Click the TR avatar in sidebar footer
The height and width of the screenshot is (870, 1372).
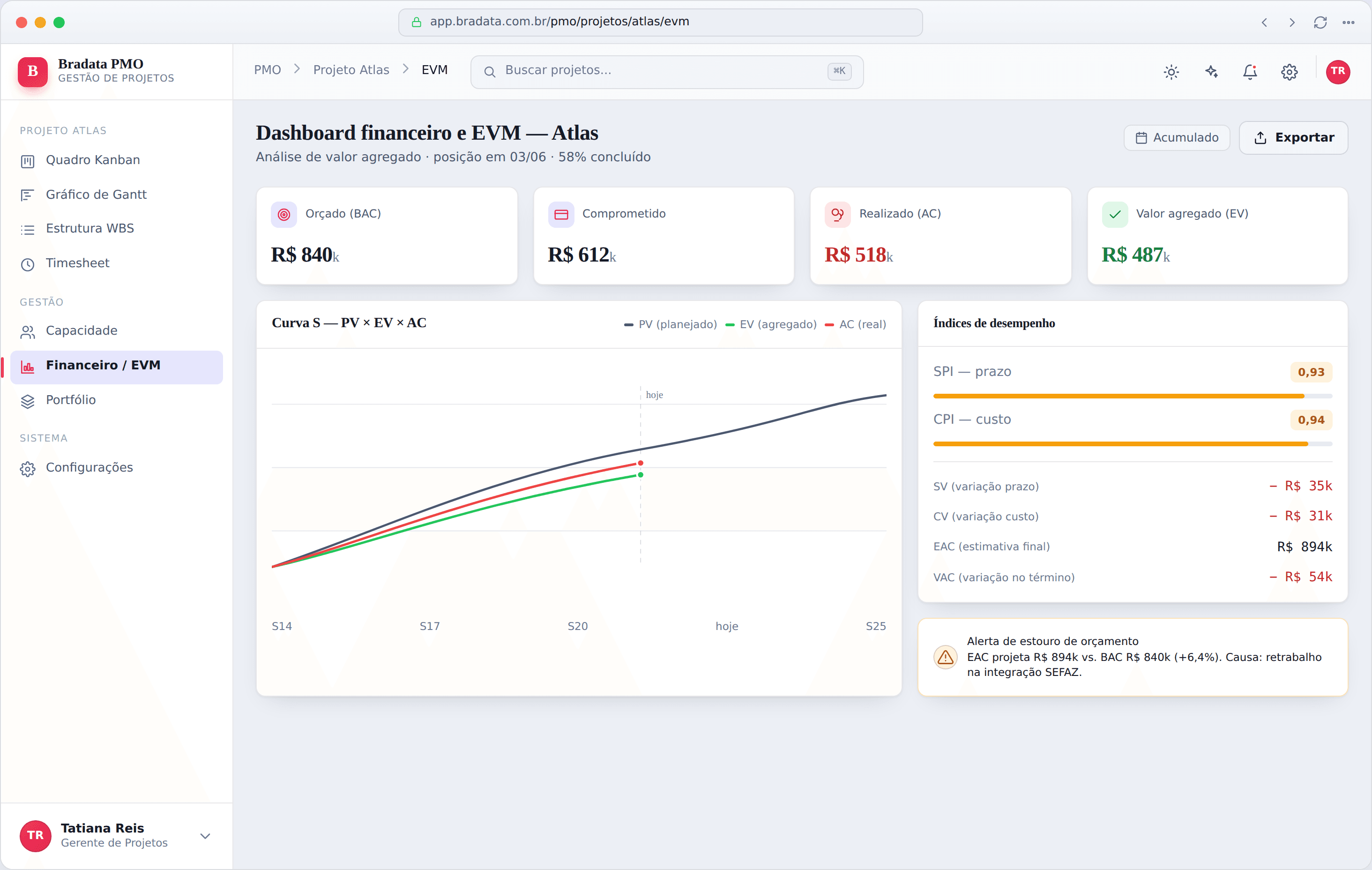pyautogui.click(x=35, y=836)
